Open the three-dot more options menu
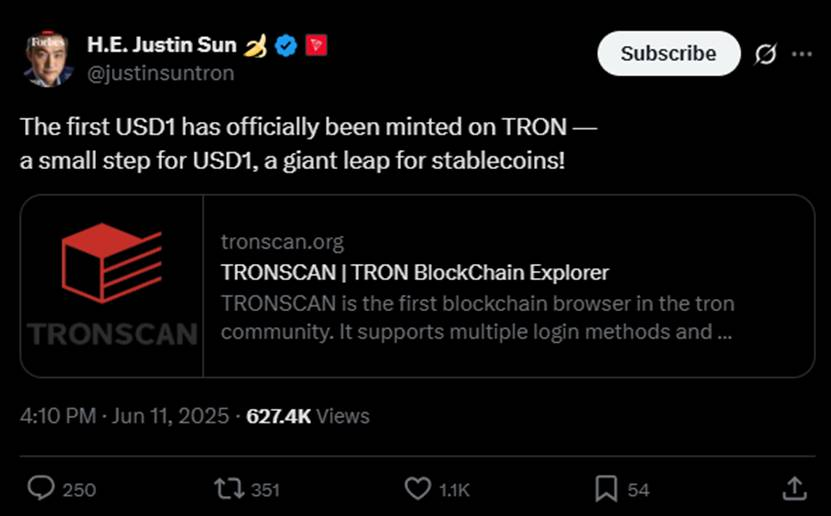 [802, 54]
